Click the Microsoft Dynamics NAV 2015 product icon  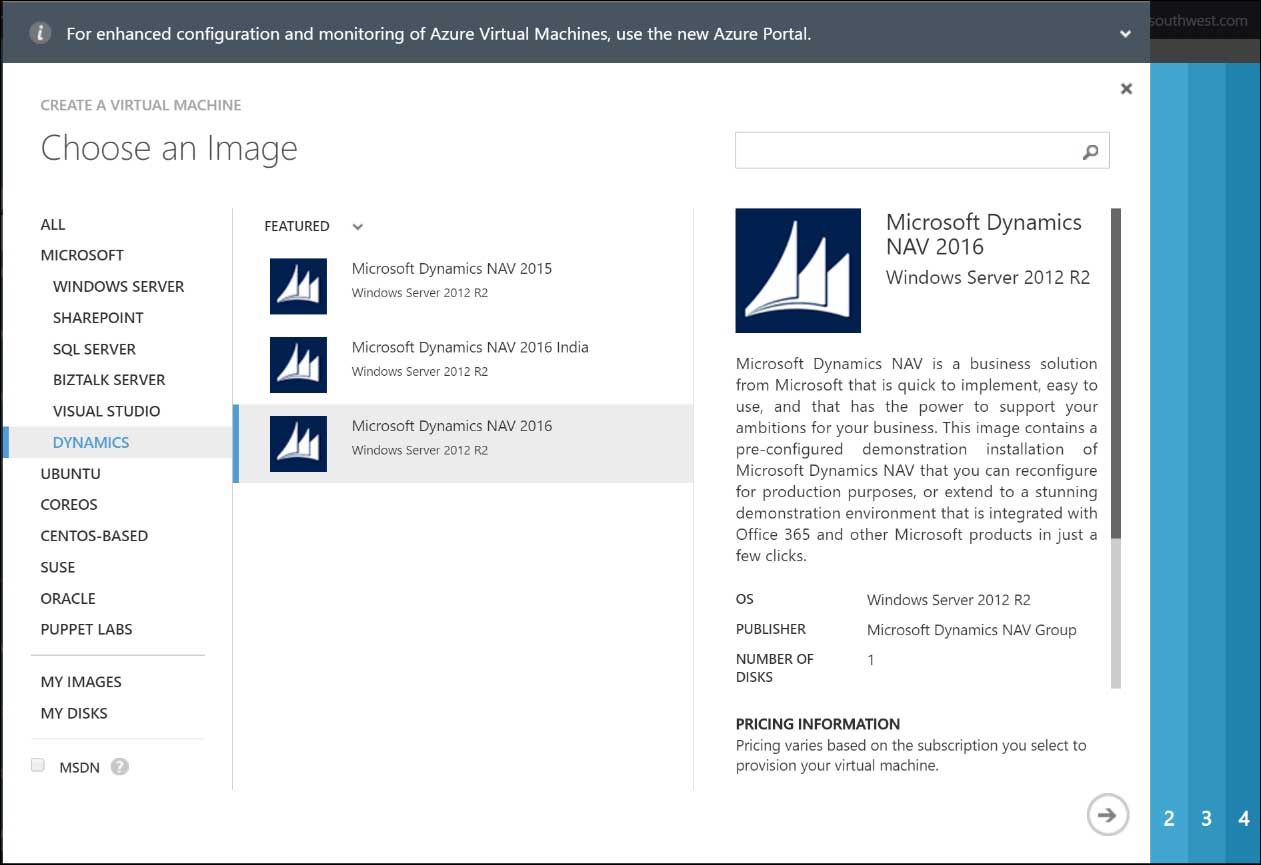click(298, 286)
